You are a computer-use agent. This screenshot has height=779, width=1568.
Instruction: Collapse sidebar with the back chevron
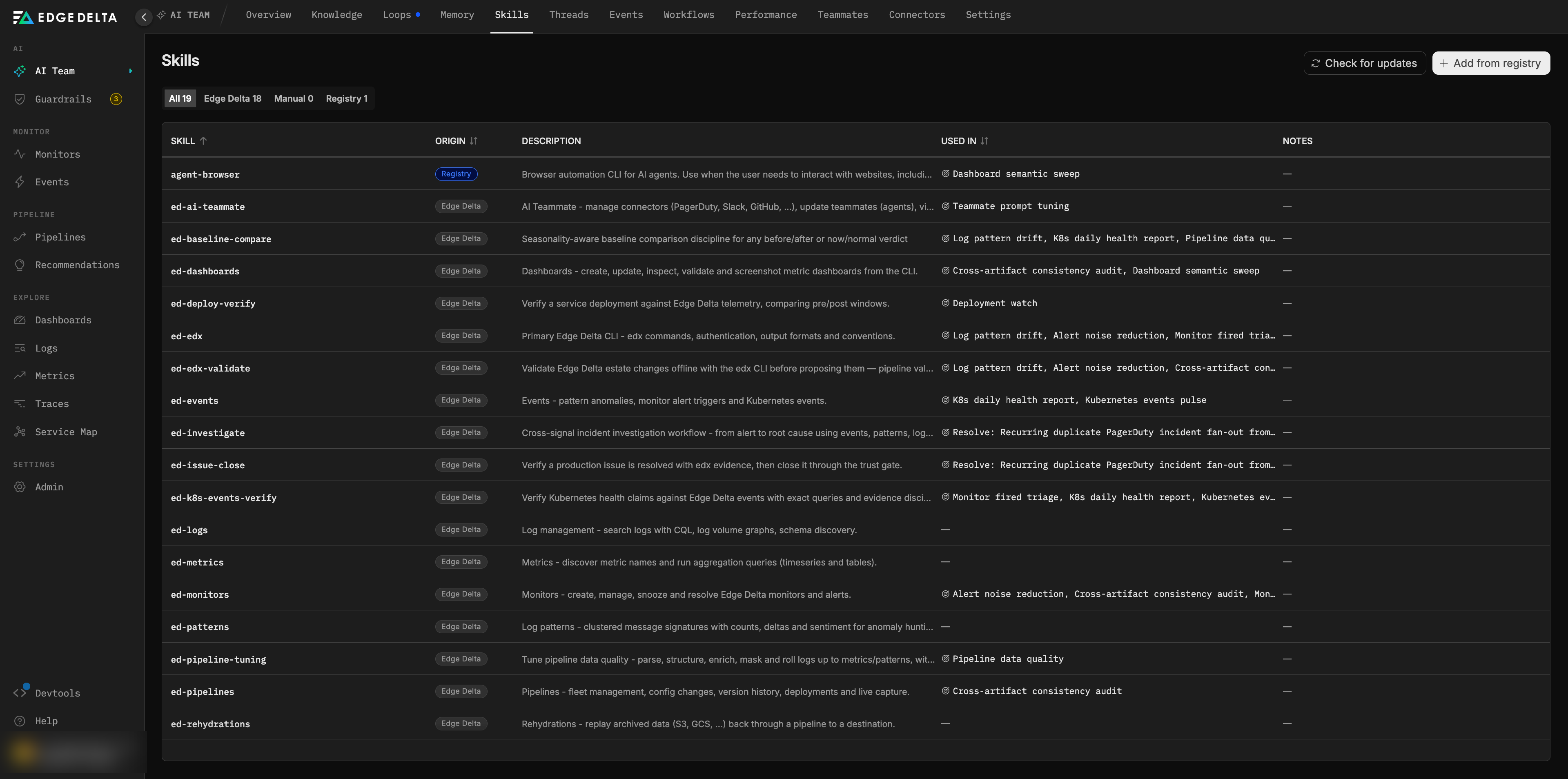[x=144, y=16]
